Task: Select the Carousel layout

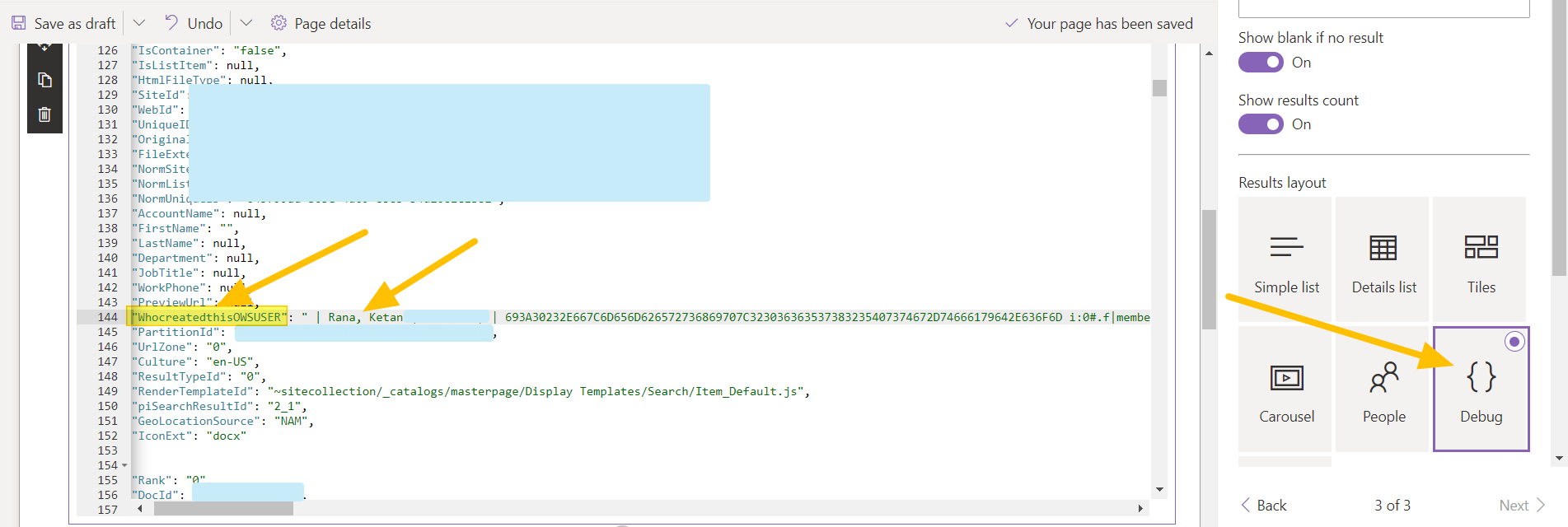Action: 1285,389
